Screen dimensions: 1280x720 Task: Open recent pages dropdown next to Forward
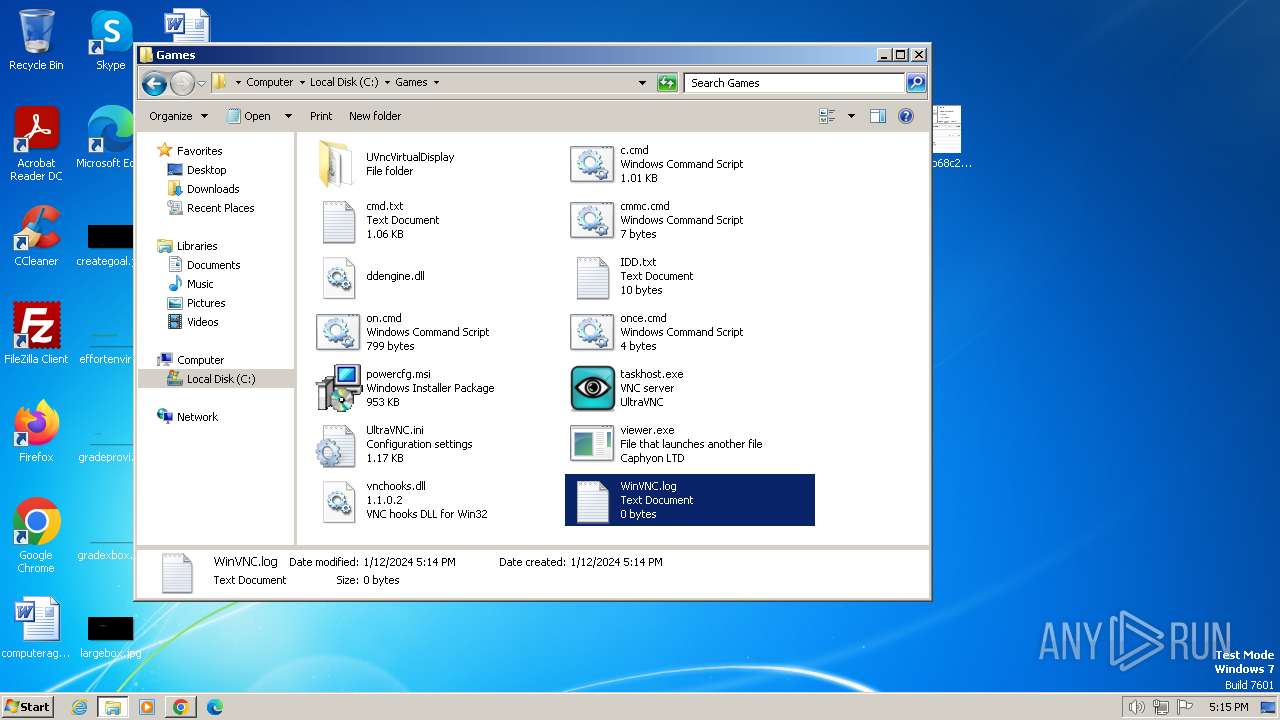click(x=201, y=83)
